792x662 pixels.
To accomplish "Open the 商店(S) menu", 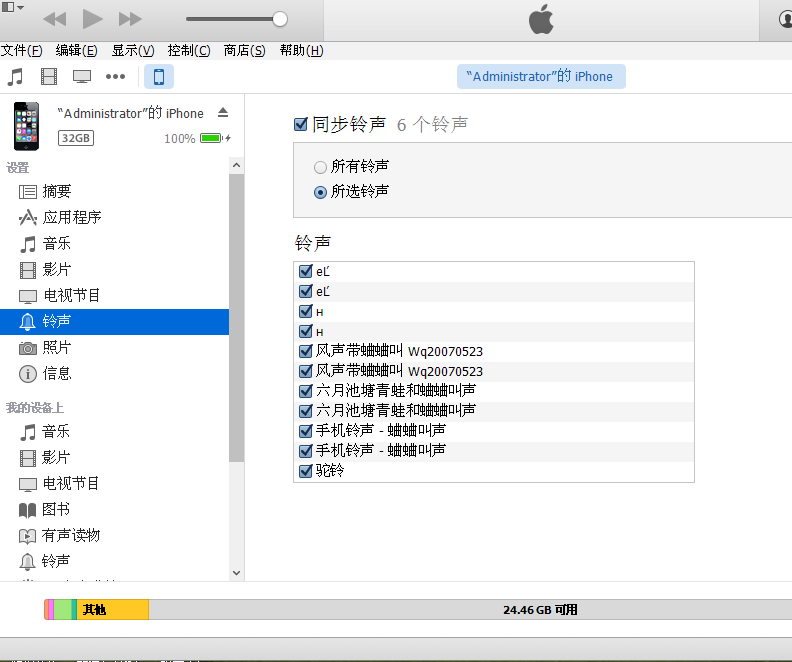I will [244, 50].
